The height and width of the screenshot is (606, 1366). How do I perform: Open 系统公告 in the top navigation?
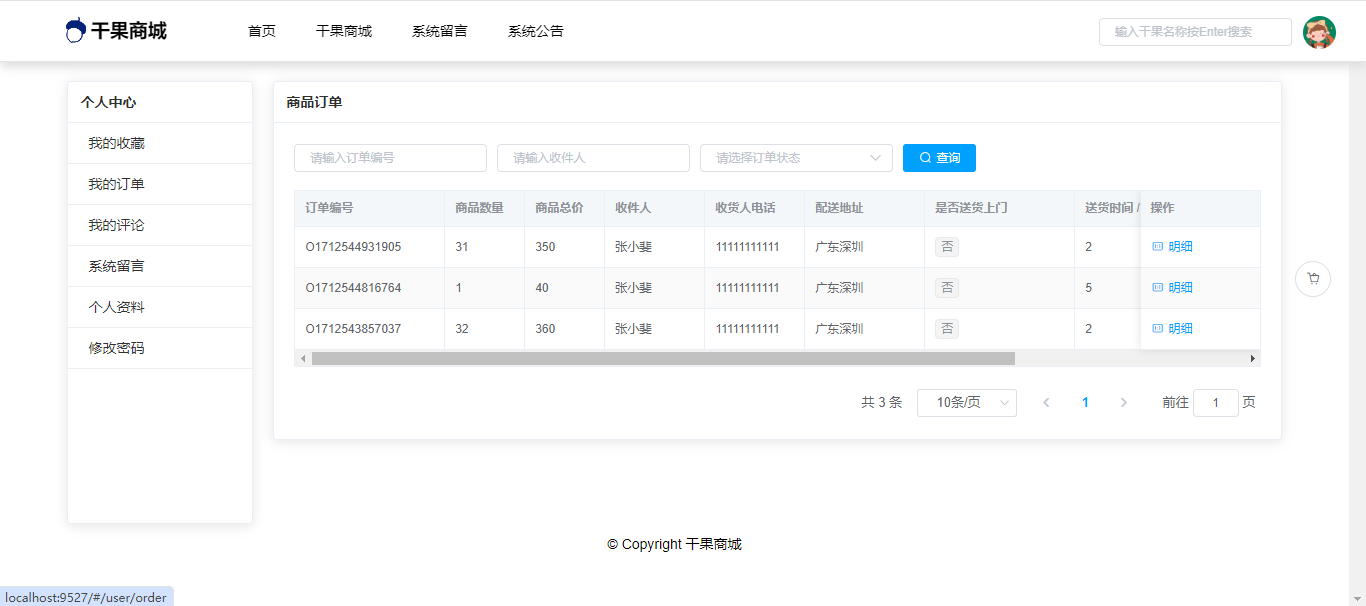[535, 31]
